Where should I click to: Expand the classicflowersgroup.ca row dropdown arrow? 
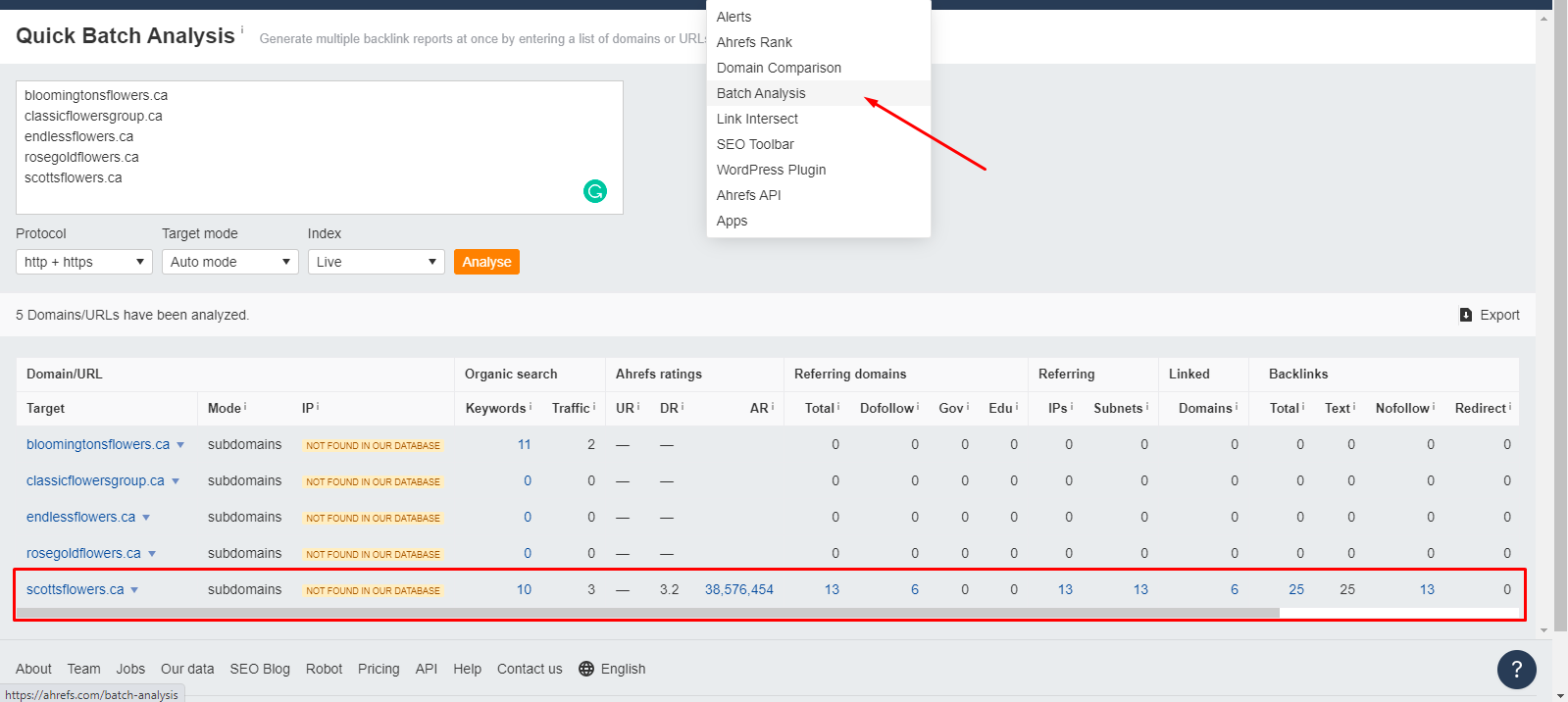pos(176,481)
